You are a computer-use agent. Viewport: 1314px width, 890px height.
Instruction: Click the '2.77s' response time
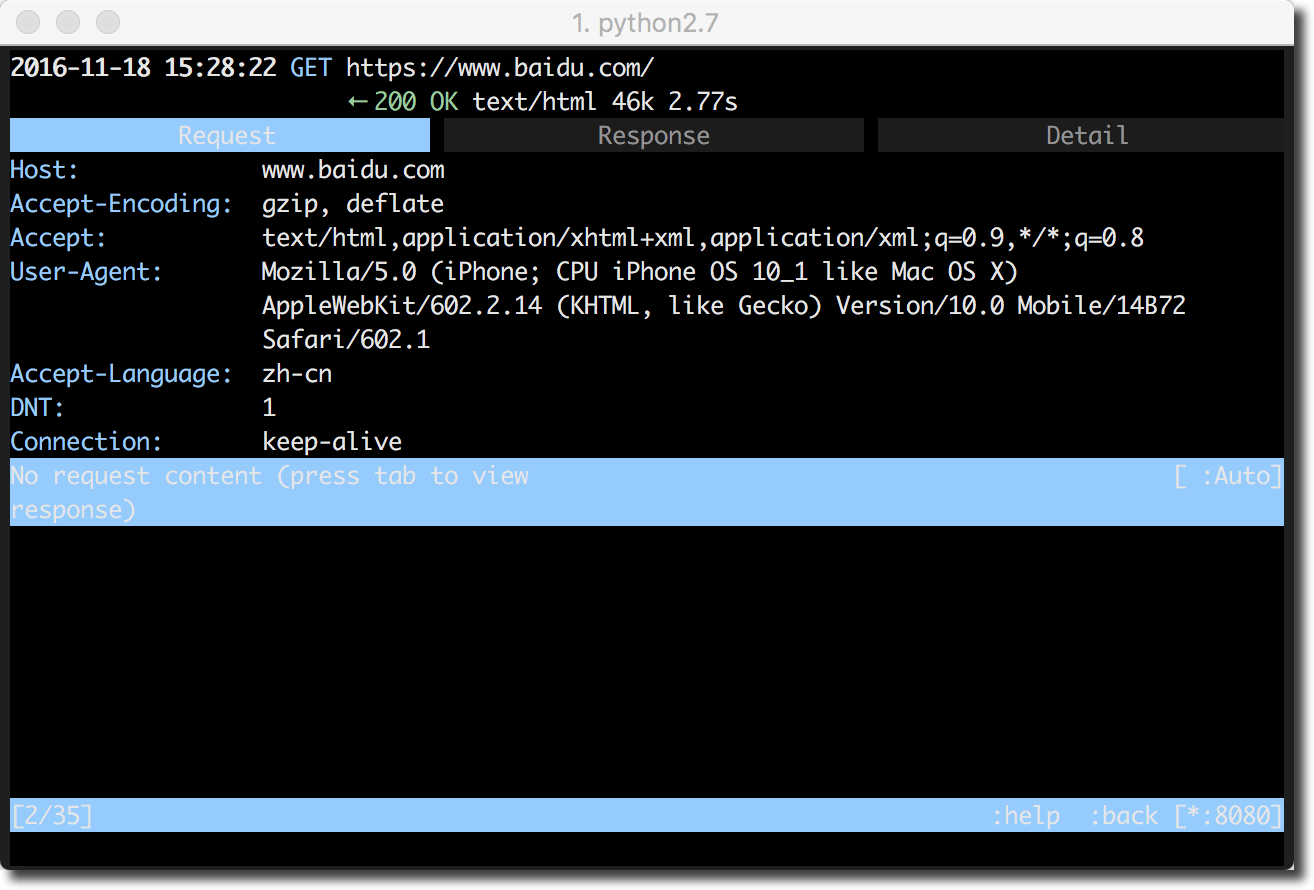703,102
